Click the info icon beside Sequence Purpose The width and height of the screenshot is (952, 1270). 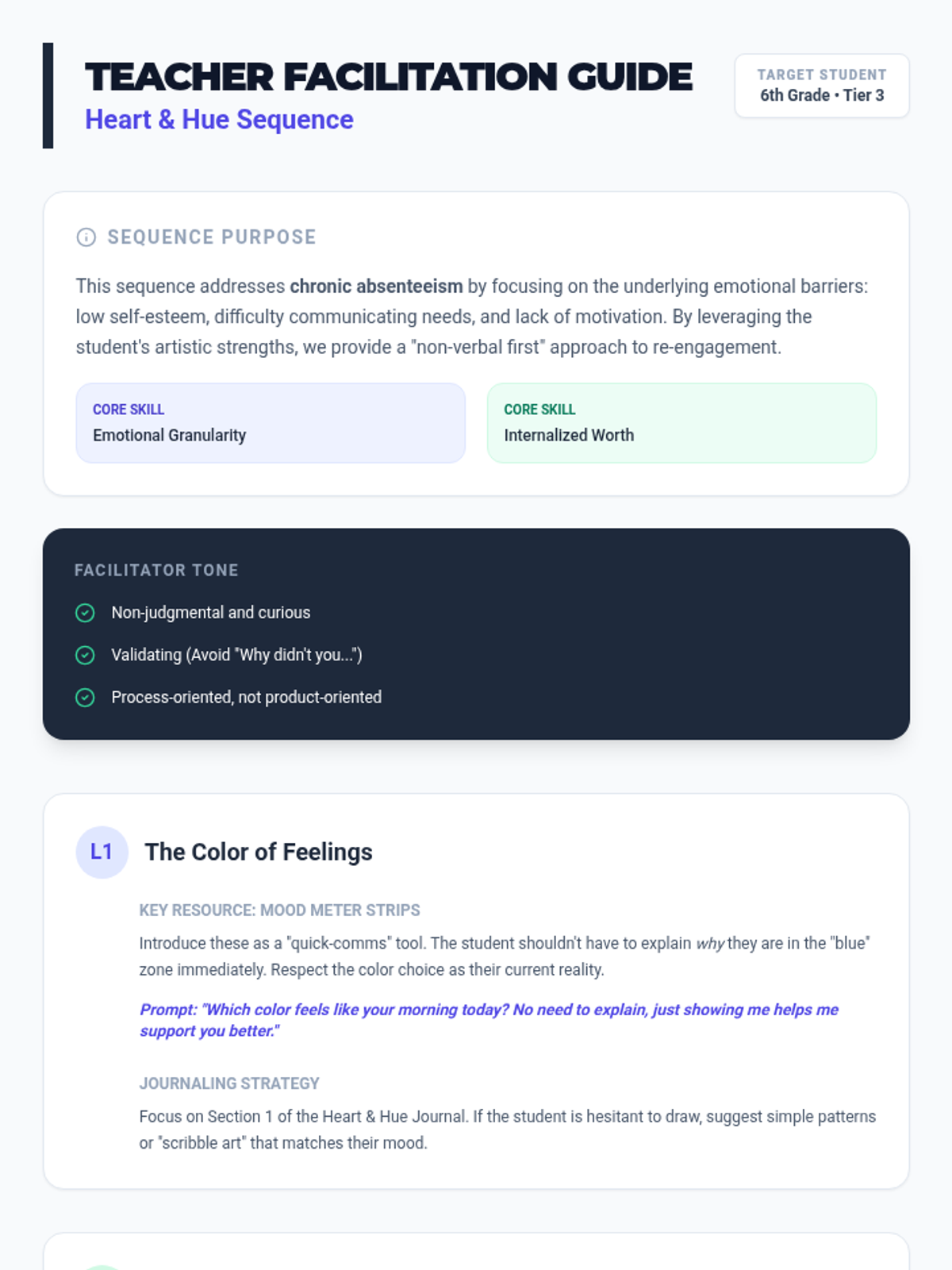pos(86,237)
